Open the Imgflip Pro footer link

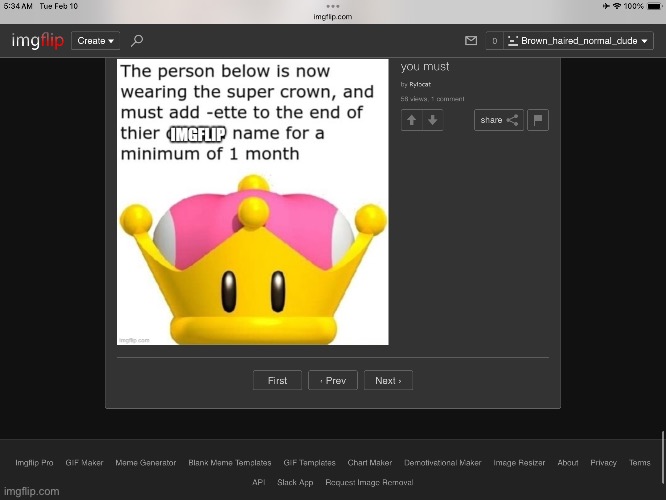point(34,463)
